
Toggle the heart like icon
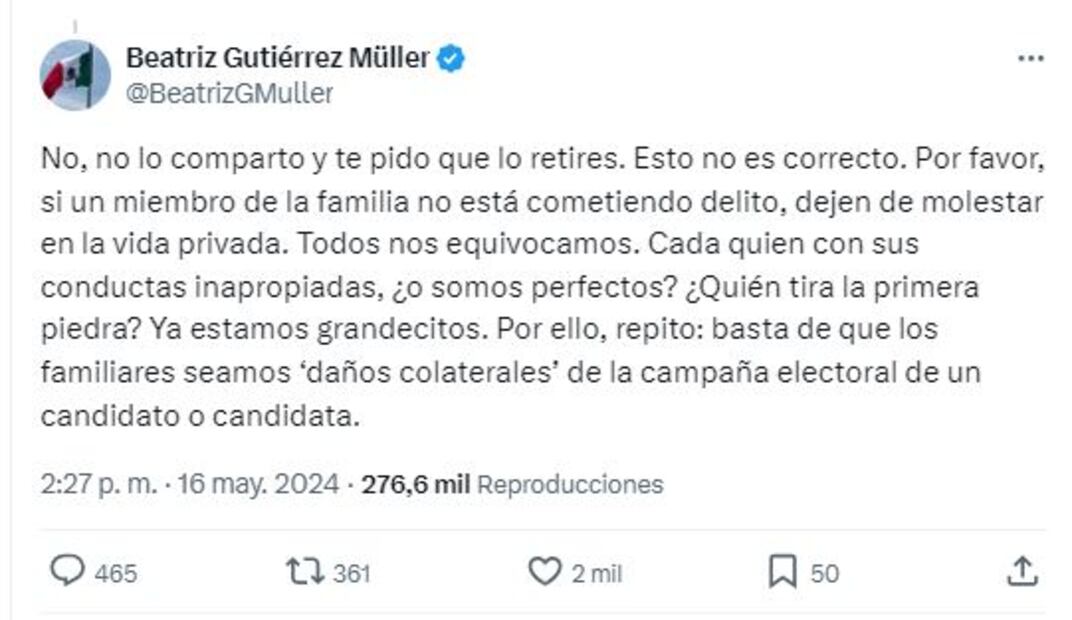(x=543, y=572)
